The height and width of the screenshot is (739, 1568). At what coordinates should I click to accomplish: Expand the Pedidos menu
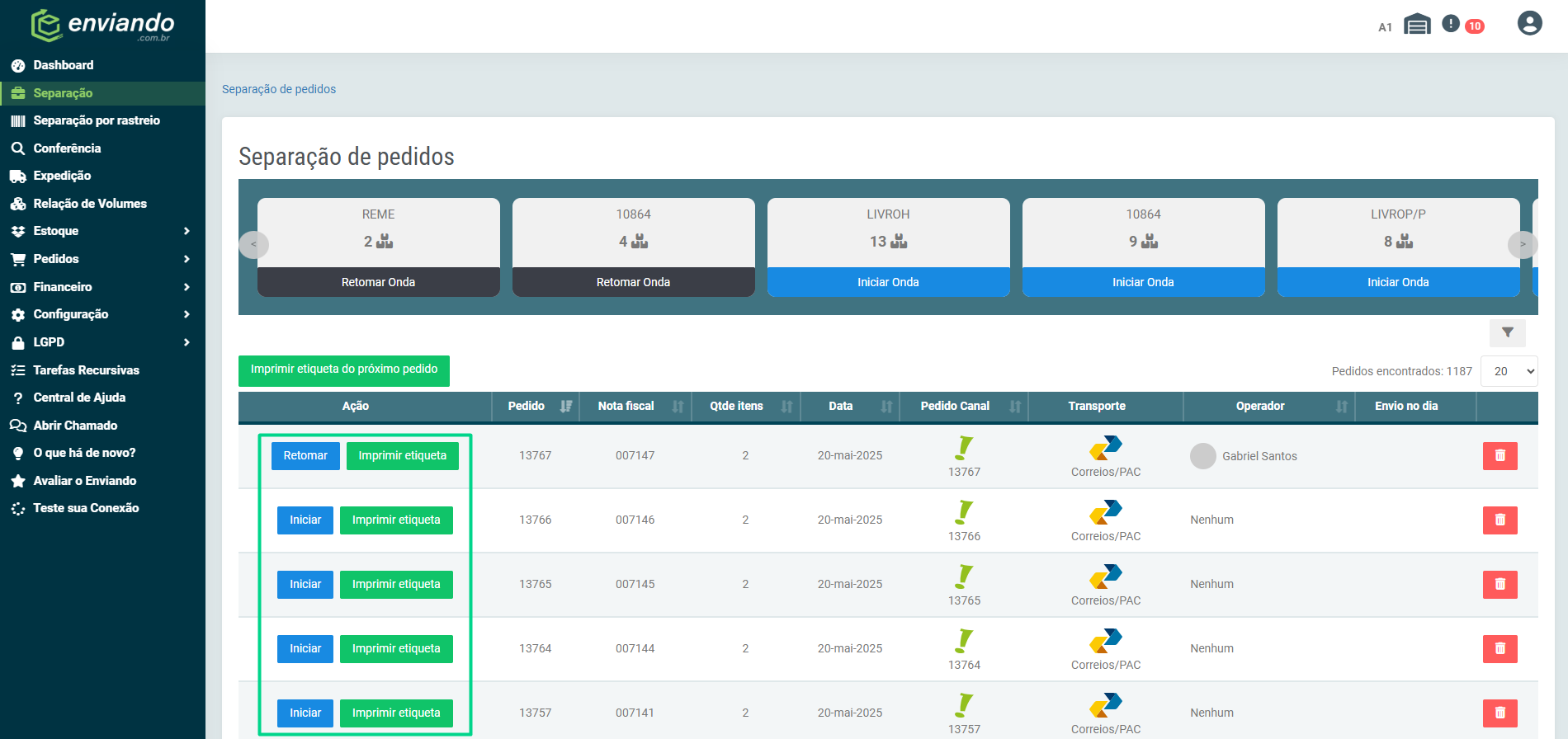pos(102,259)
